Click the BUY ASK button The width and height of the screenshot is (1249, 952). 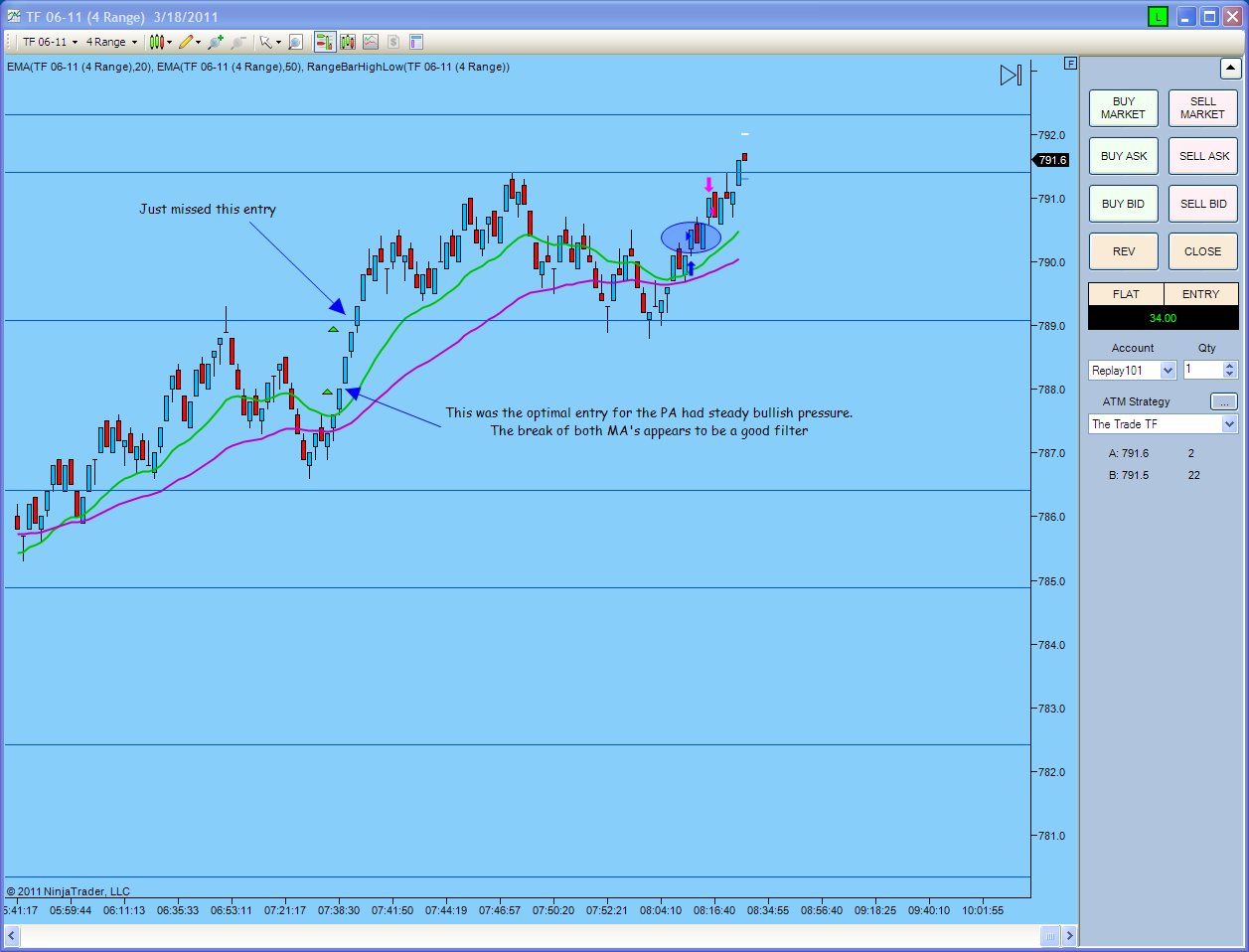click(1123, 156)
